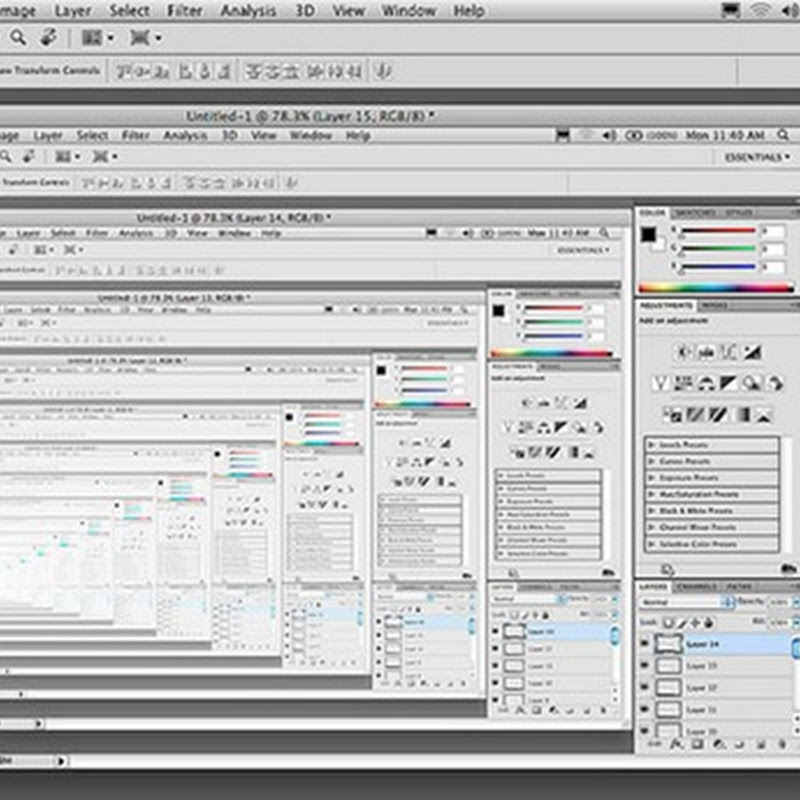Click the Invert icon in the largest Adjustments panel
Image resolution: width=800 pixels, height=800 pixels.
click(672, 415)
